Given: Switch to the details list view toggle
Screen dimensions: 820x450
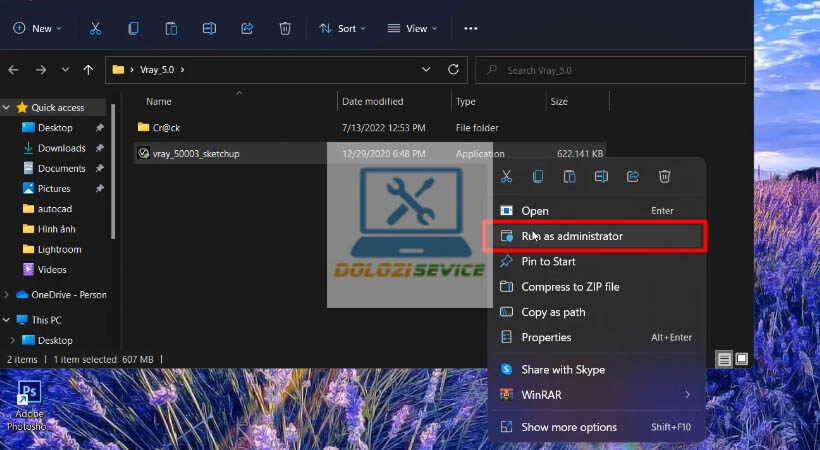Looking at the screenshot, I should [x=723, y=359].
